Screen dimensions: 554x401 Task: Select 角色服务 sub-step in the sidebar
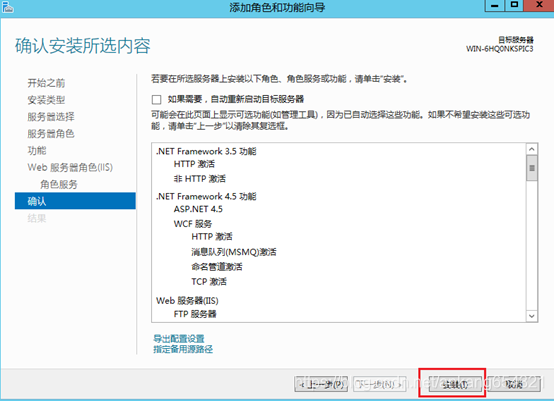tap(59, 184)
